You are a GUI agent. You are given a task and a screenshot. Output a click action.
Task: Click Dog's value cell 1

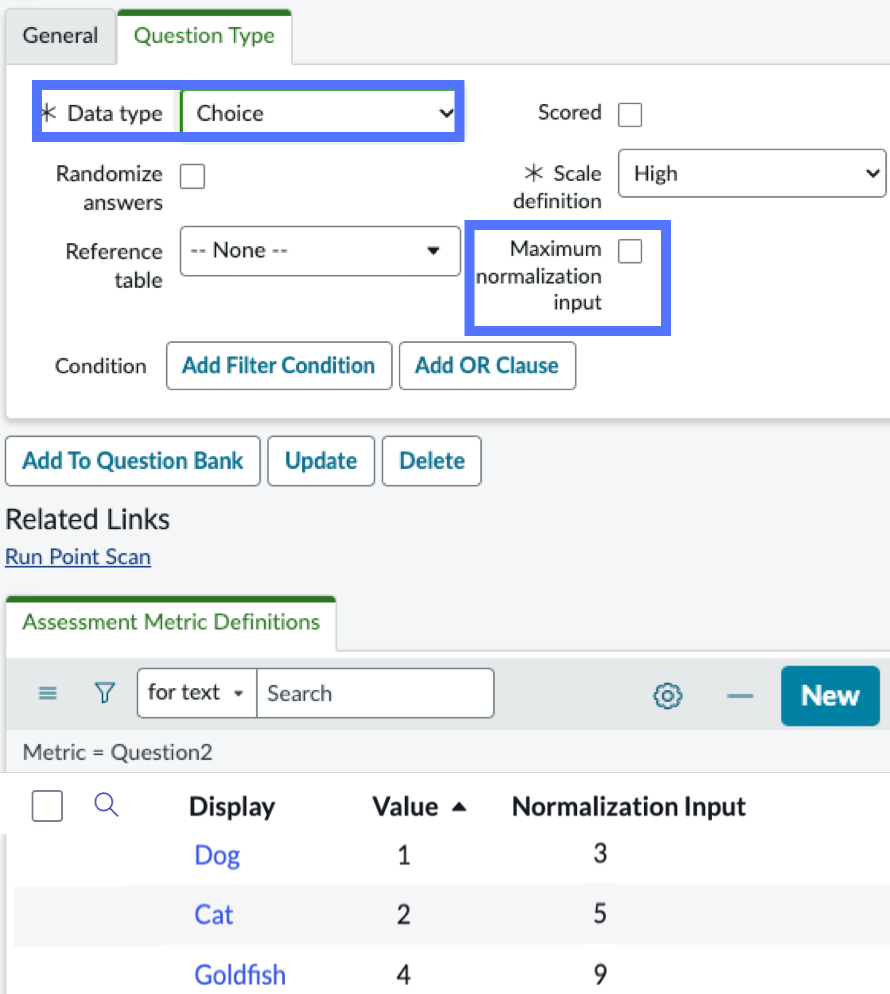[x=404, y=855]
